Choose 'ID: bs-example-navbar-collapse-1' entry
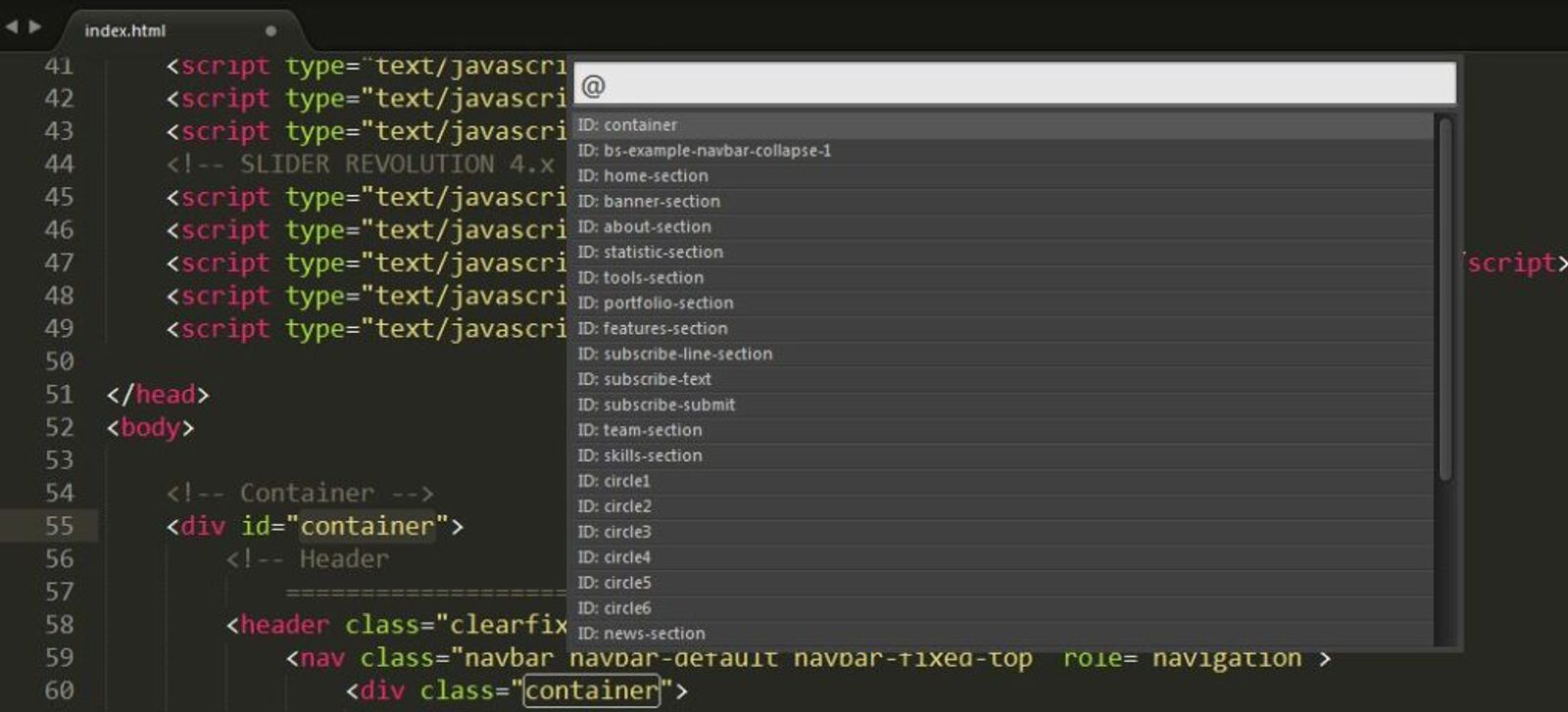This screenshot has height=712, width=1568. pyautogui.click(x=1003, y=151)
